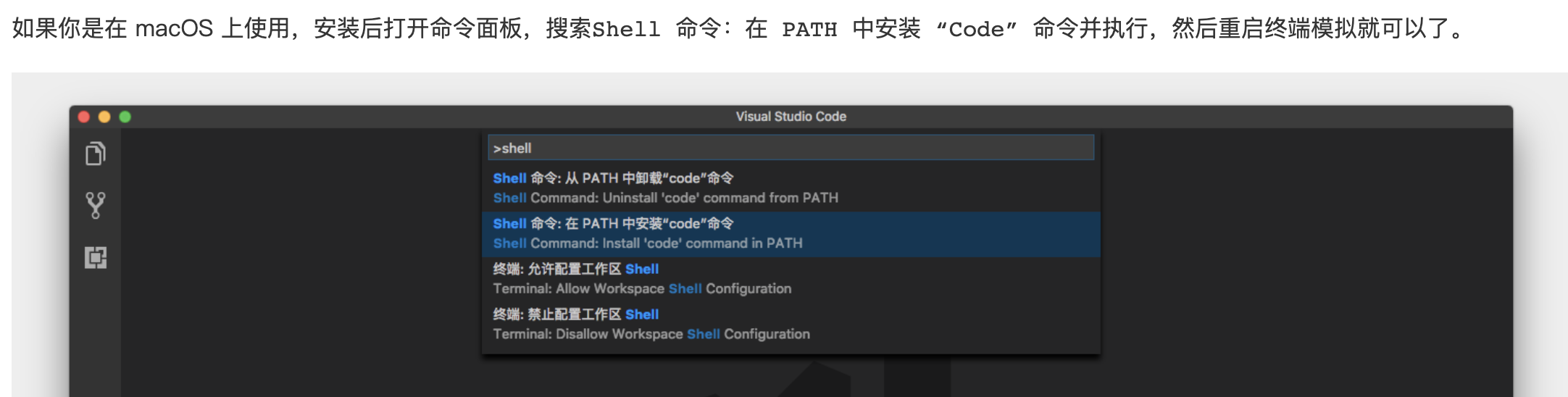Choose "终端: 允许配置工作区 Shell" command
1568x397 pixels.
[x=575, y=269]
